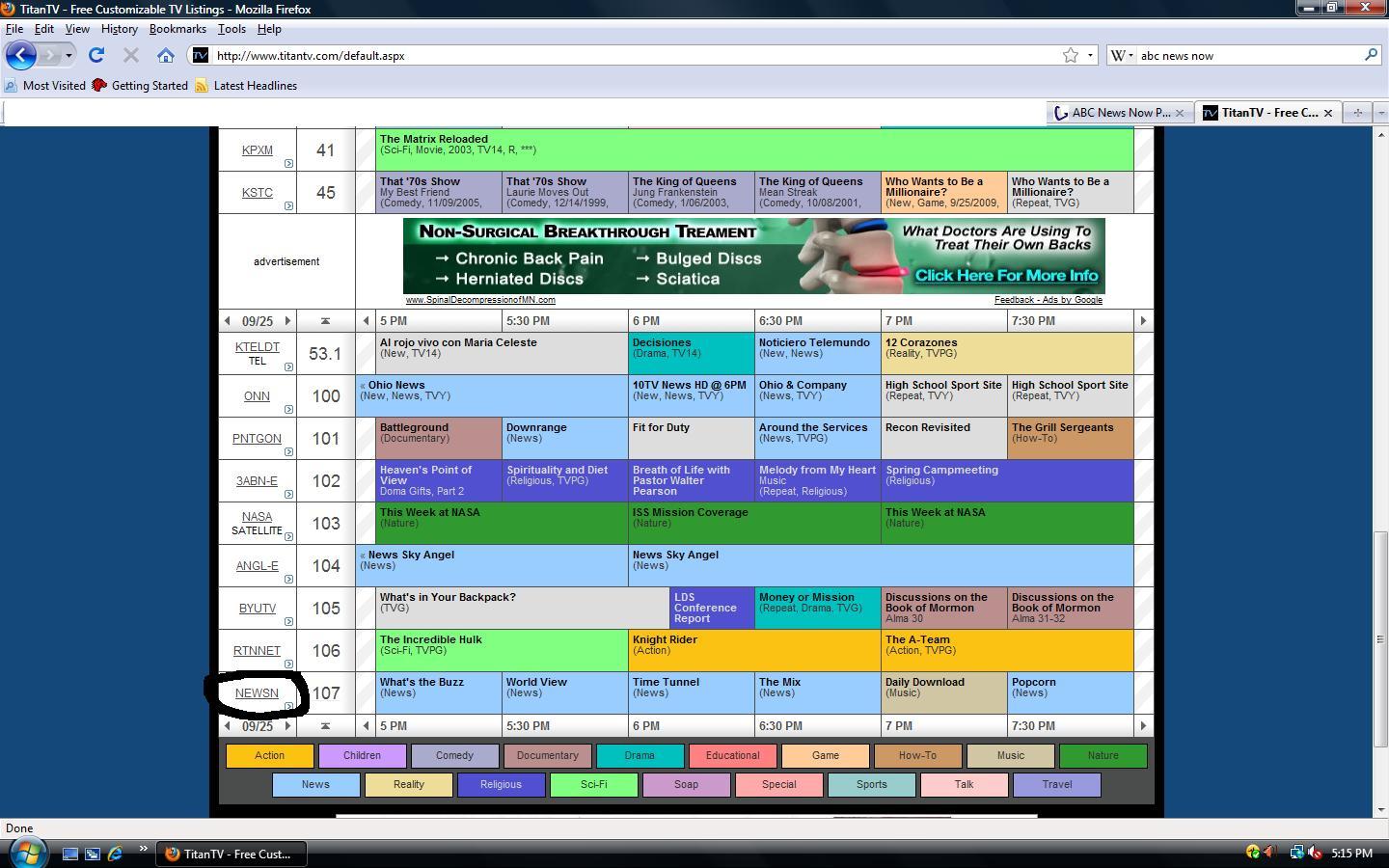
Task: Click the next day arrow in bottom date row
Action: (287, 726)
